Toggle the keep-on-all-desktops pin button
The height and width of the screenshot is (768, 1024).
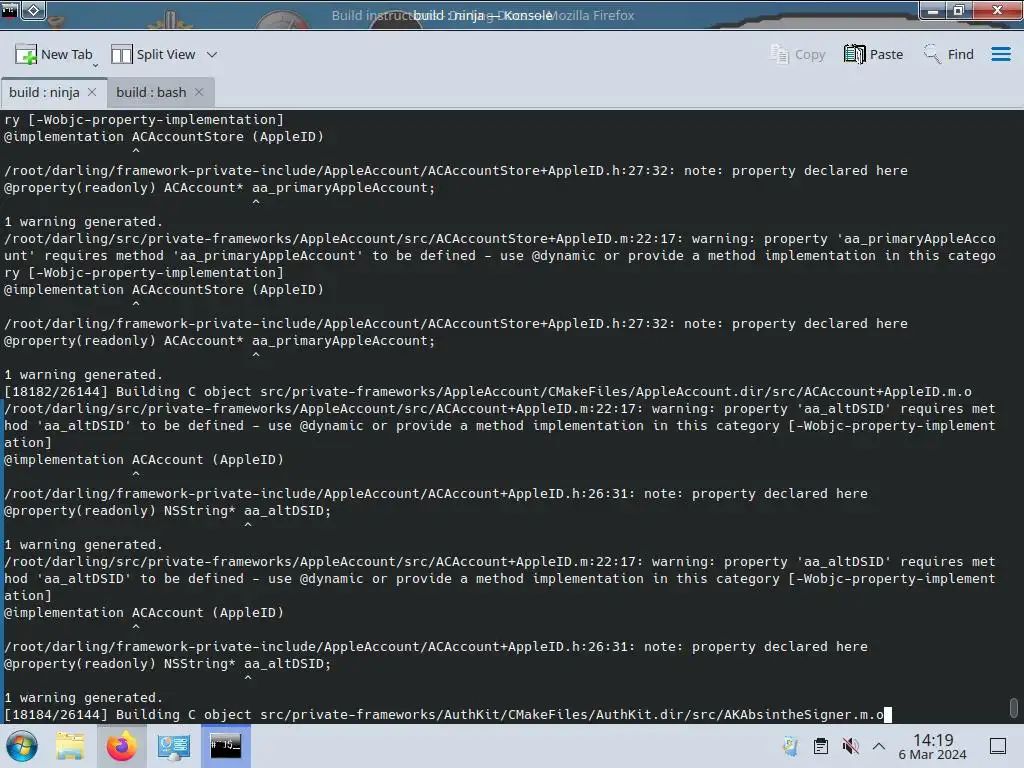point(34,10)
